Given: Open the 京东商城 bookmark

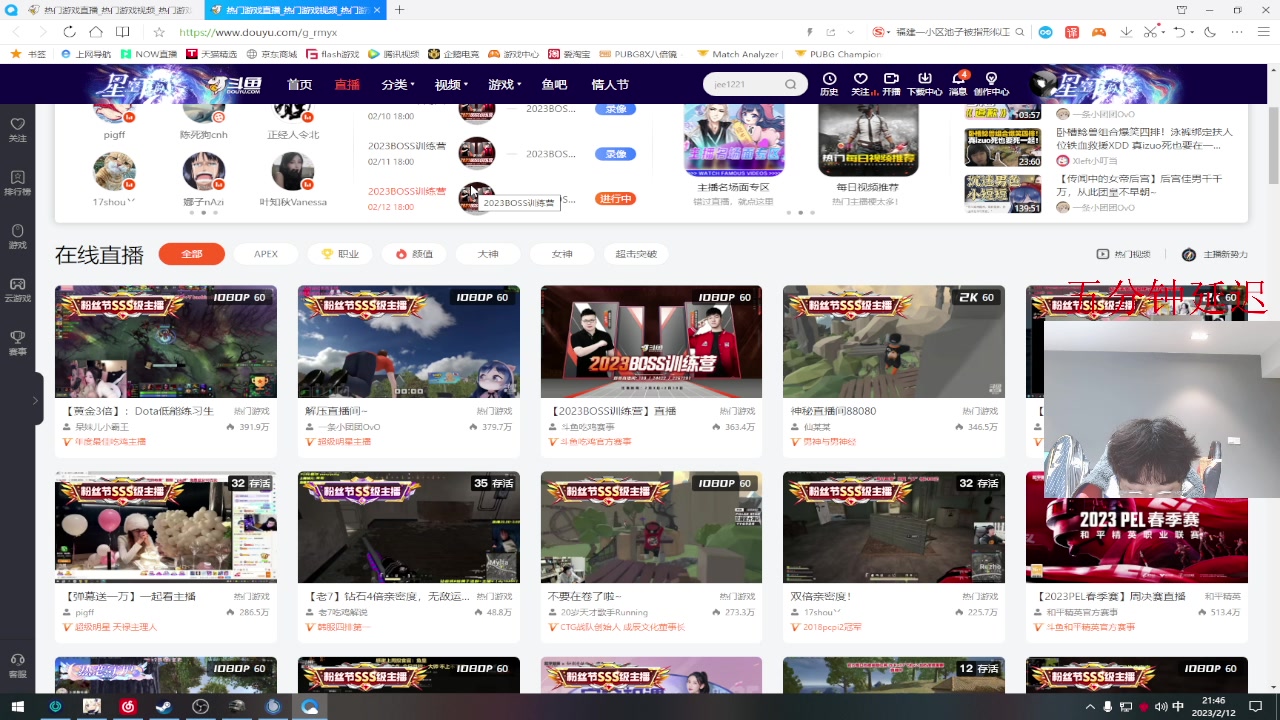Looking at the screenshot, I should 272,54.
